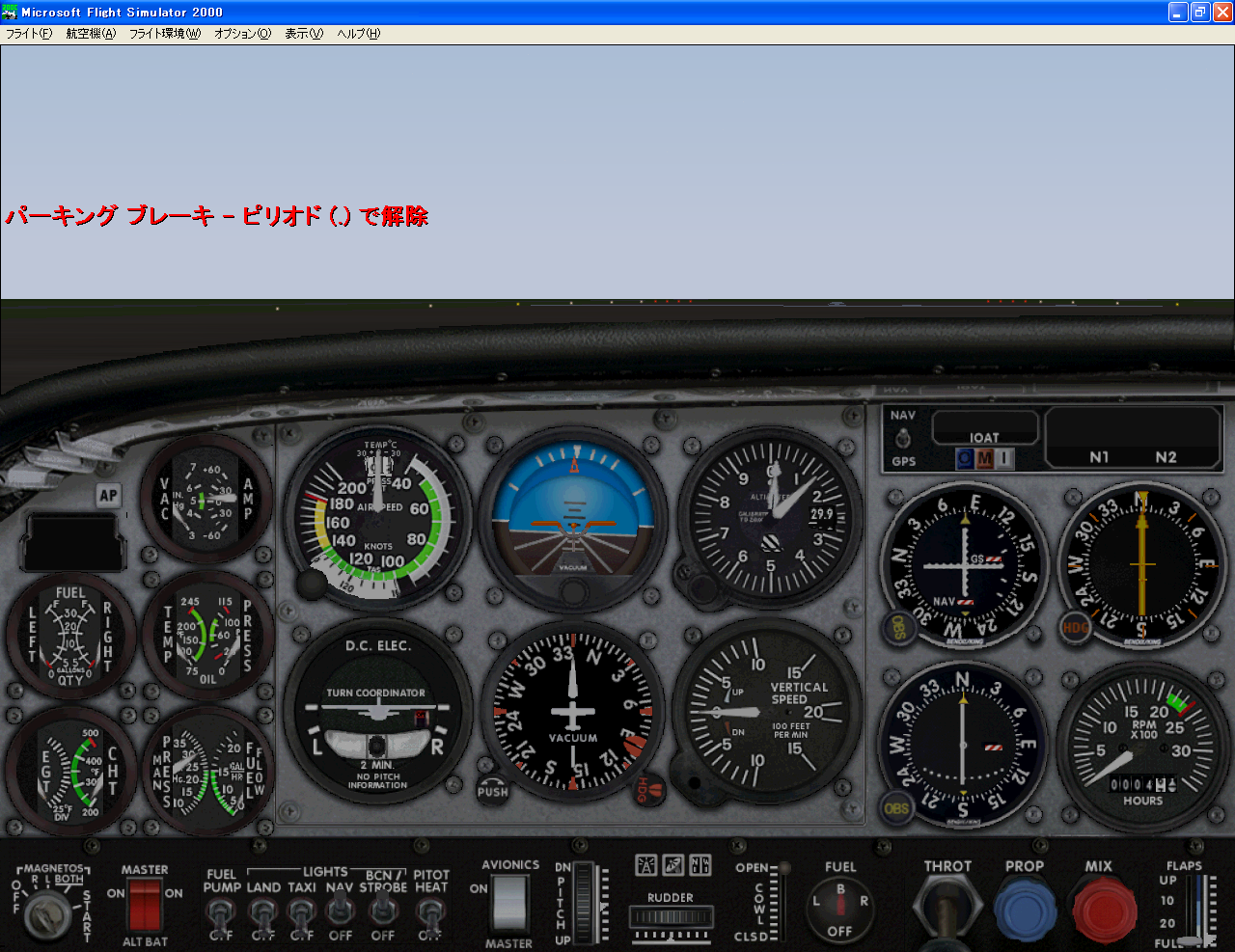Toggle the NAV/GPS selector switch

point(903,438)
